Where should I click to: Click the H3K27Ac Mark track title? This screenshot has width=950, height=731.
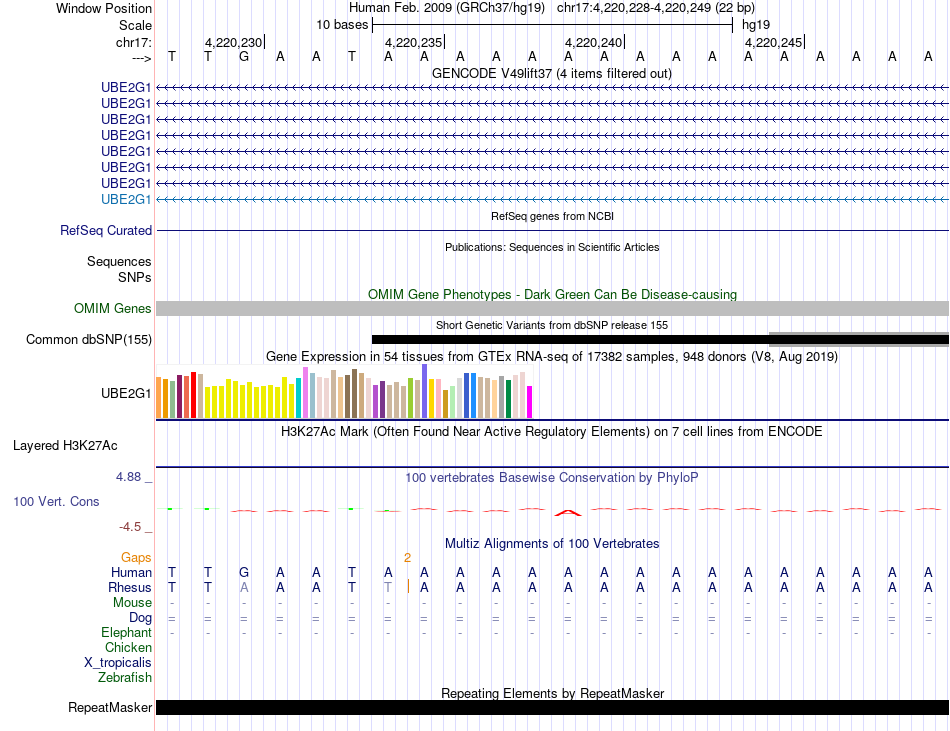coord(552,431)
